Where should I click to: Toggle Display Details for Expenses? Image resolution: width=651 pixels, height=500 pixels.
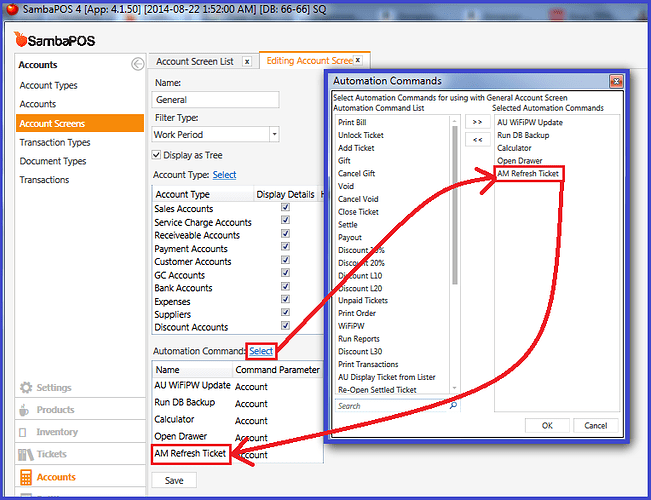pos(285,299)
